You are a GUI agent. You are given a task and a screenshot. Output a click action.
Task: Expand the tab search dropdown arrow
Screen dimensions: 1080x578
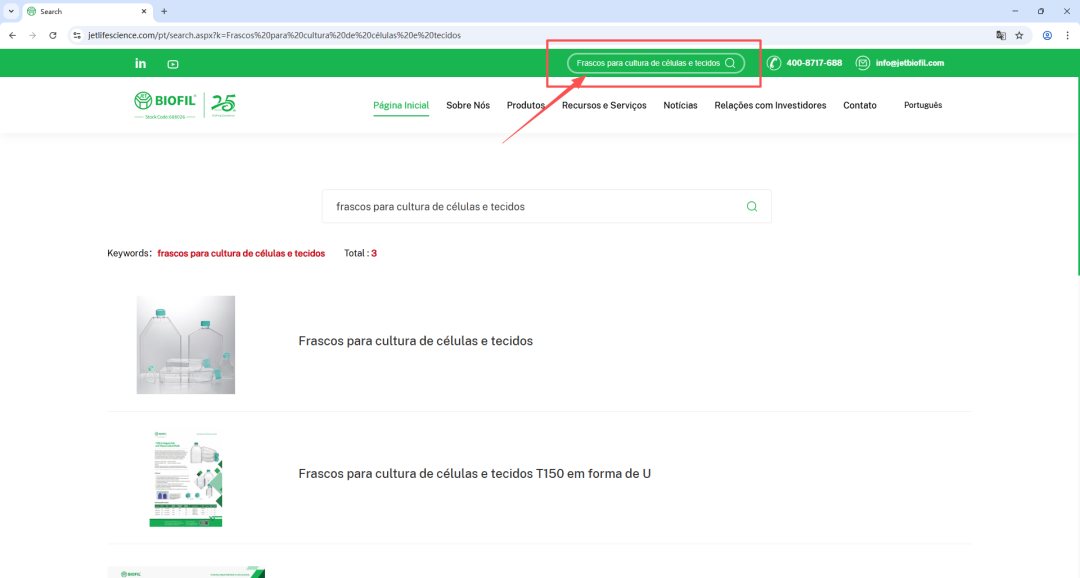coord(11,11)
